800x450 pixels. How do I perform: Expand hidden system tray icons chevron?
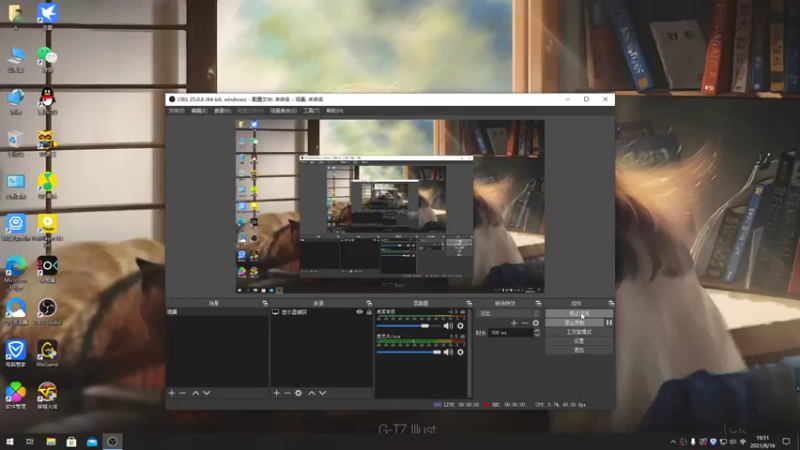click(x=673, y=442)
